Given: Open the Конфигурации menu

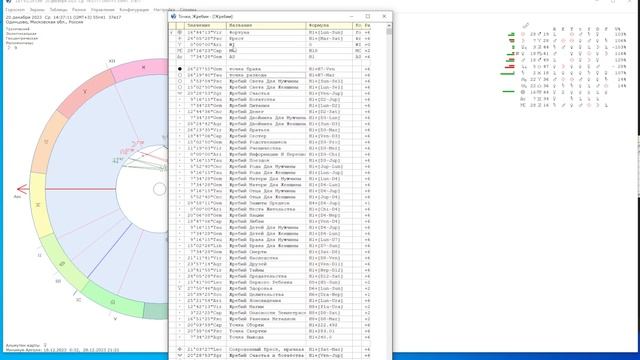Looking at the screenshot, I should pyautogui.click(x=134, y=9).
